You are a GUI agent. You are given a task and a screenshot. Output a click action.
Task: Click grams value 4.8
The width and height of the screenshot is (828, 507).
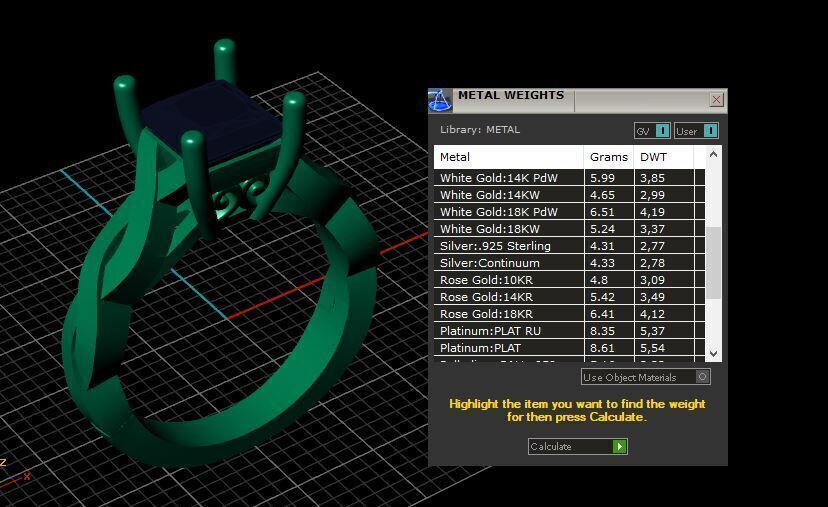click(599, 280)
